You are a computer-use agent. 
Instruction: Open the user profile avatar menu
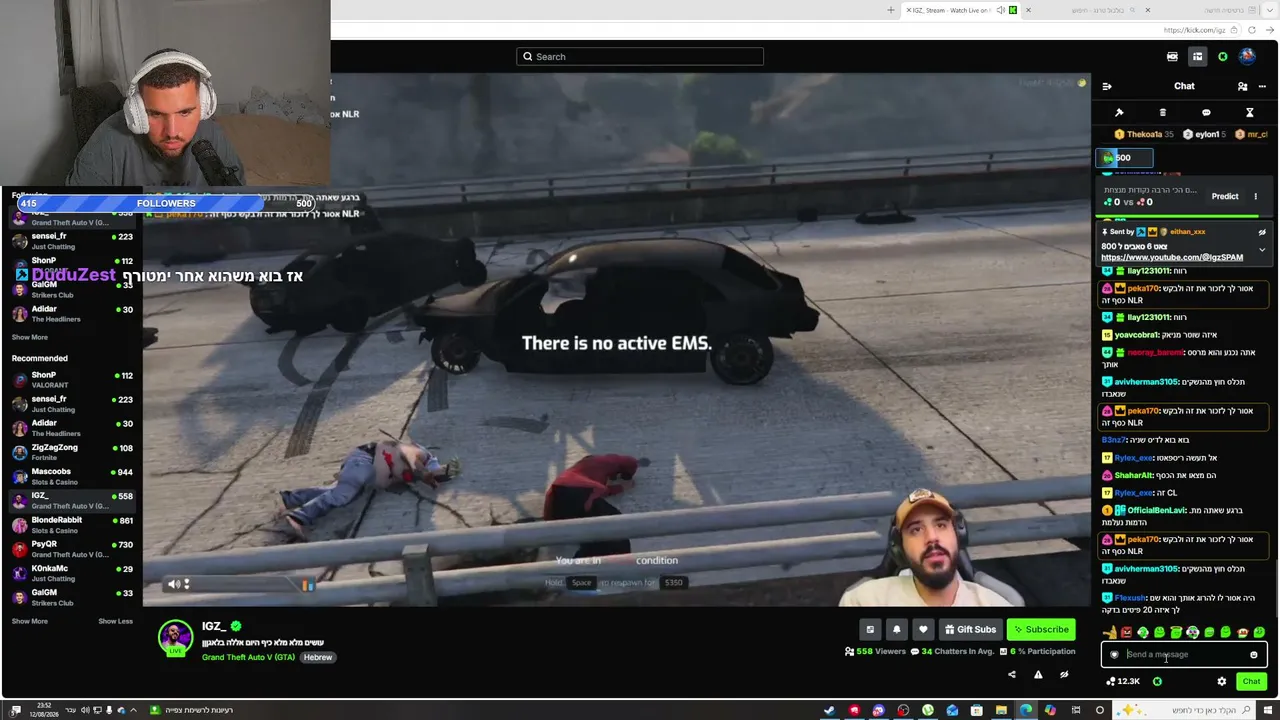[1247, 57]
